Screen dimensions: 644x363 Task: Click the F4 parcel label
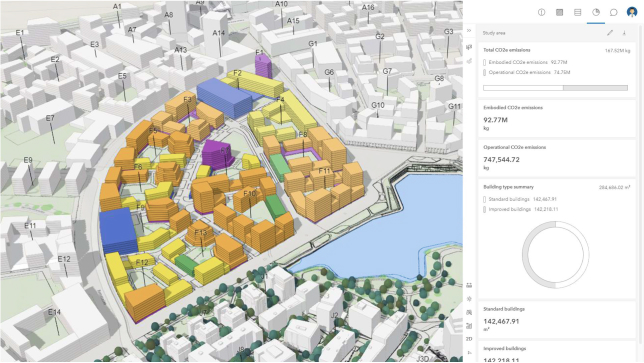pyautogui.click(x=281, y=99)
